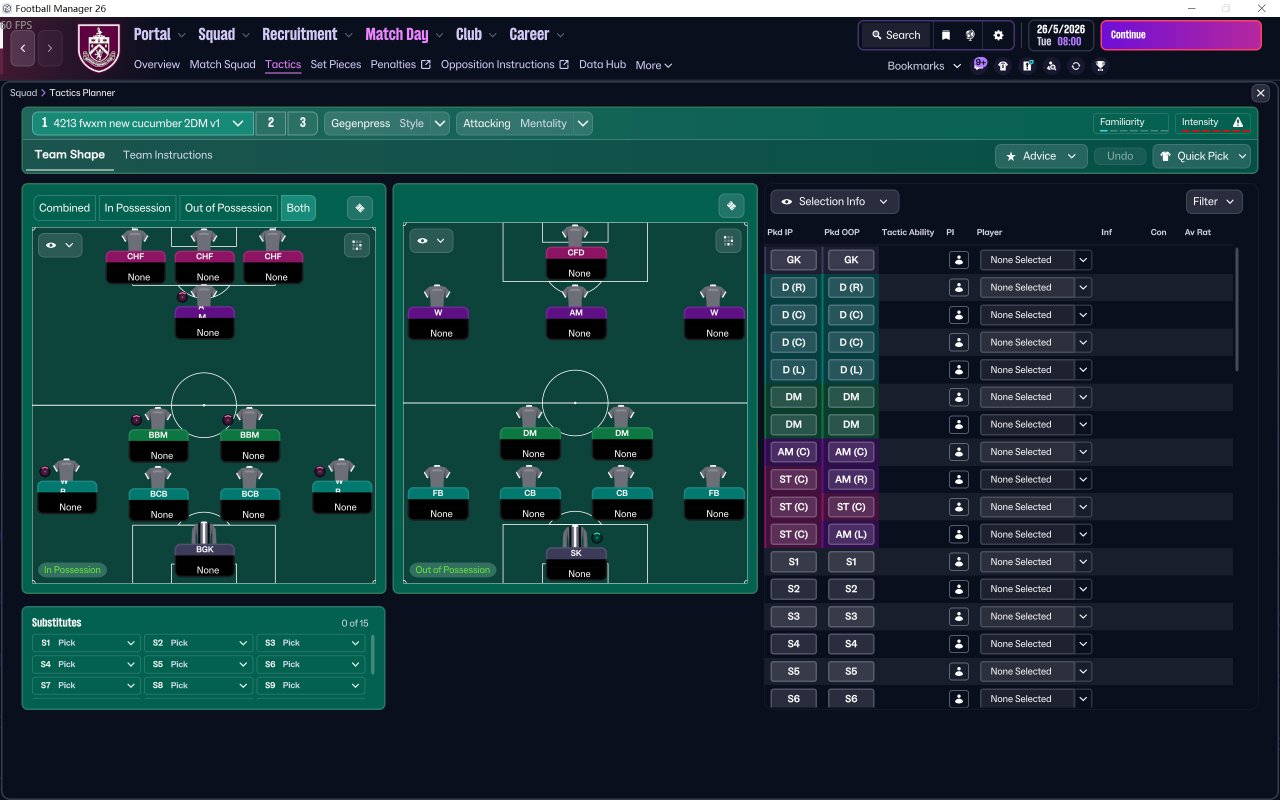Expand the Attacking Mentality dropdown
This screenshot has height=800, width=1280.
[525, 124]
